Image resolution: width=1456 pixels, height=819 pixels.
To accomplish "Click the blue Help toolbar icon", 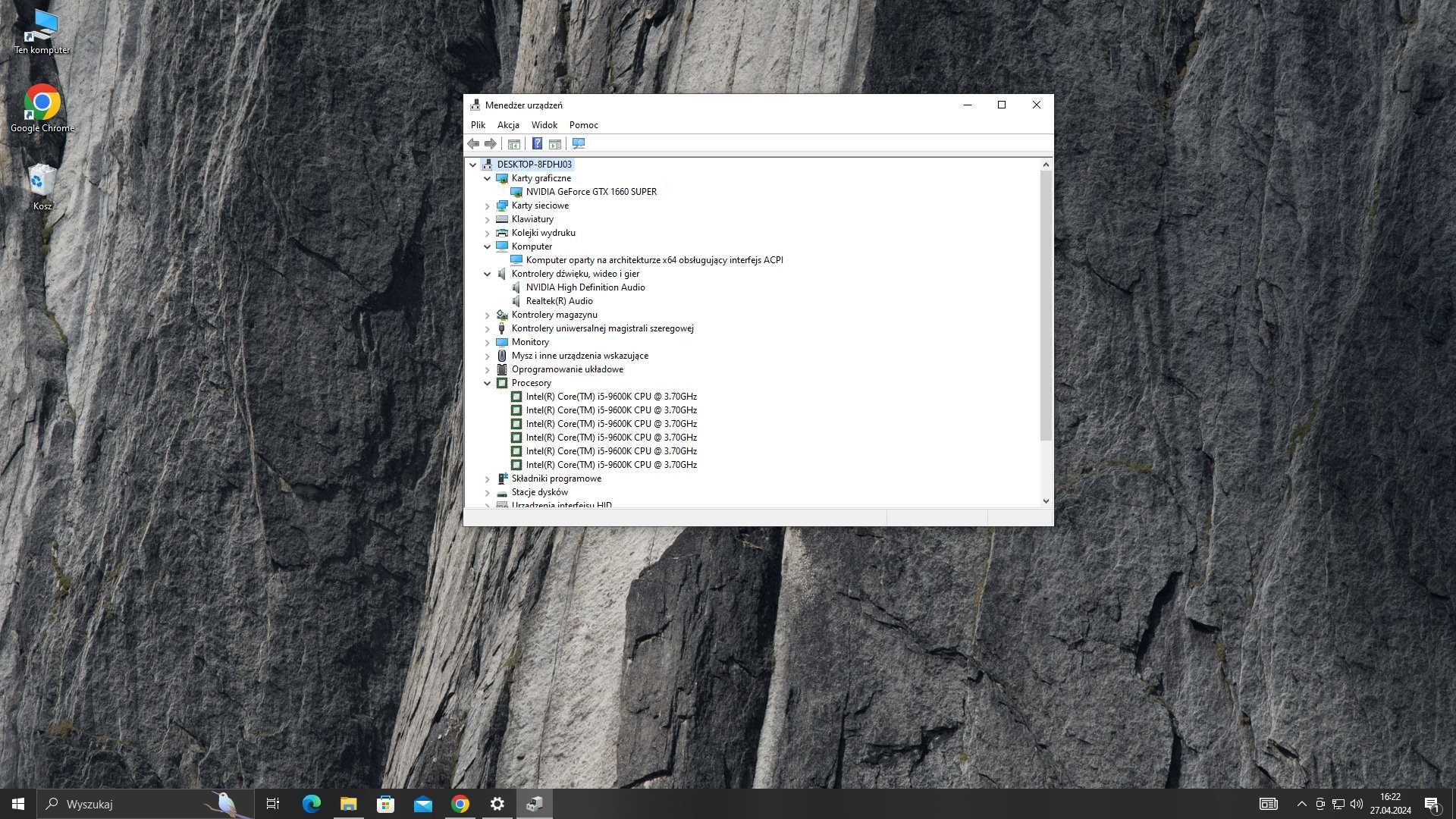I will pyautogui.click(x=537, y=144).
